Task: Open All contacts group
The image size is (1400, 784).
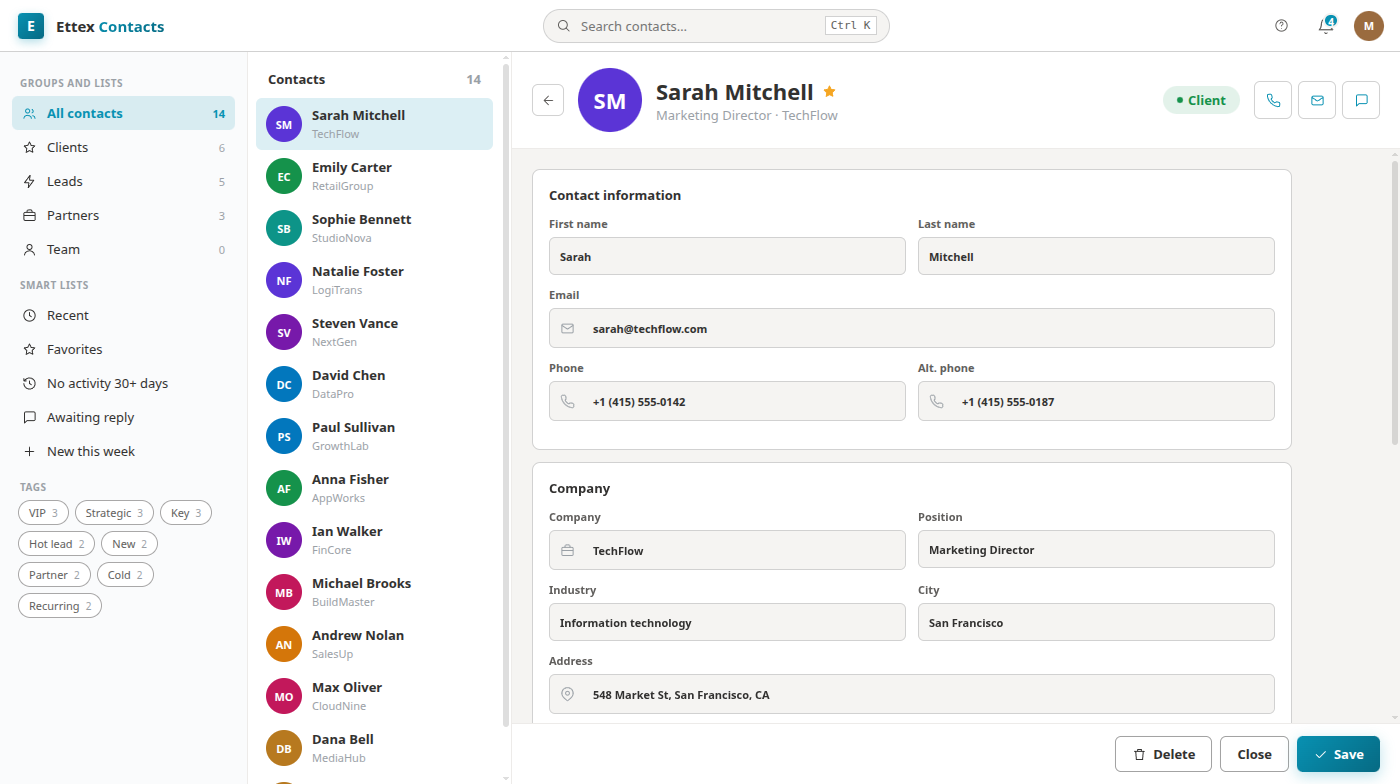Action: pyautogui.click(x=123, y=113)
